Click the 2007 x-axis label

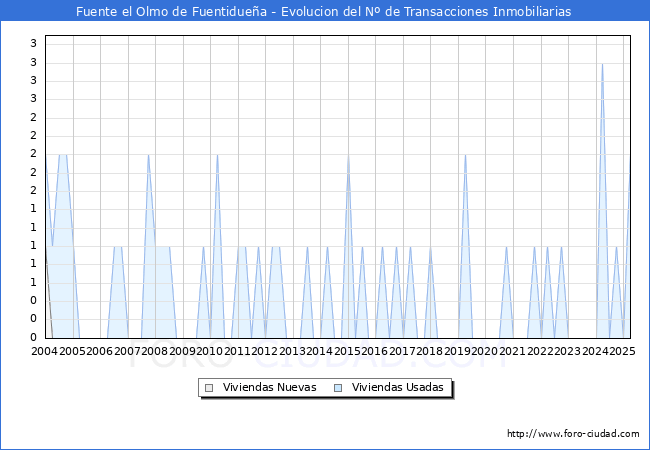pyautogui.click(x=127, y=351)
